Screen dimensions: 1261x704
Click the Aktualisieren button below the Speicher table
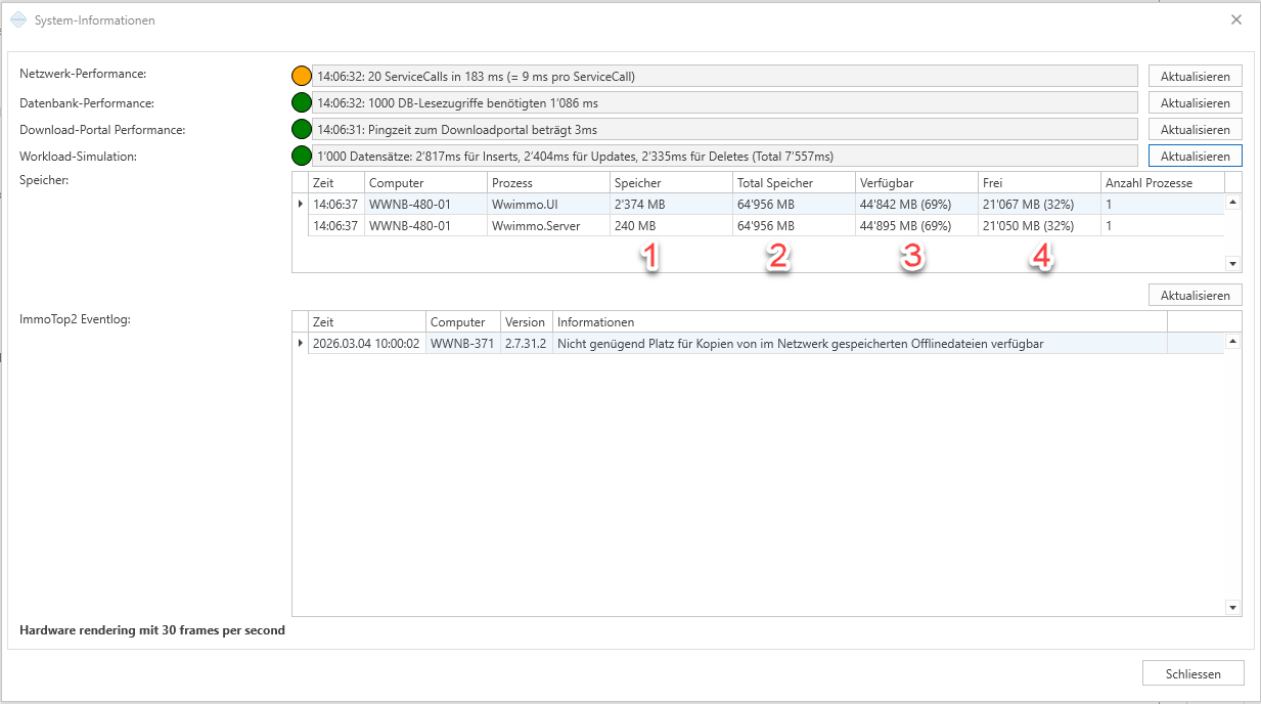click(1195, 295)
